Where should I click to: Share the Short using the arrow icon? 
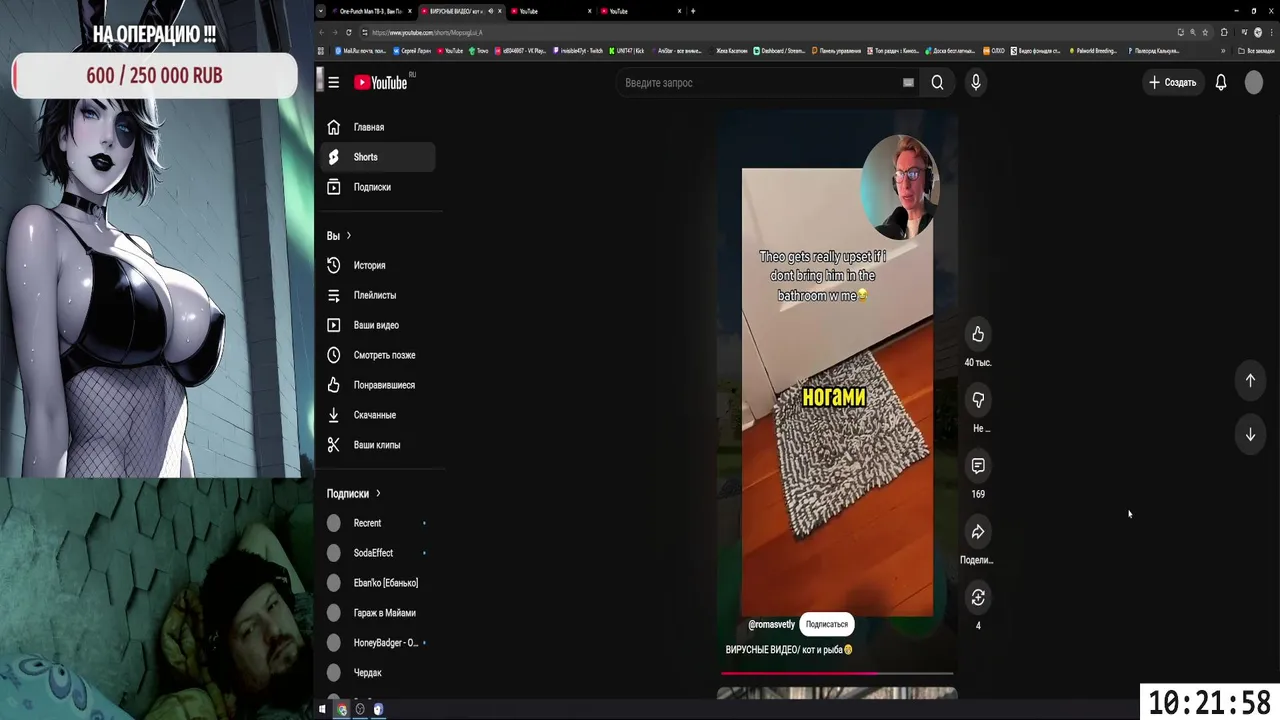point(978,532)
